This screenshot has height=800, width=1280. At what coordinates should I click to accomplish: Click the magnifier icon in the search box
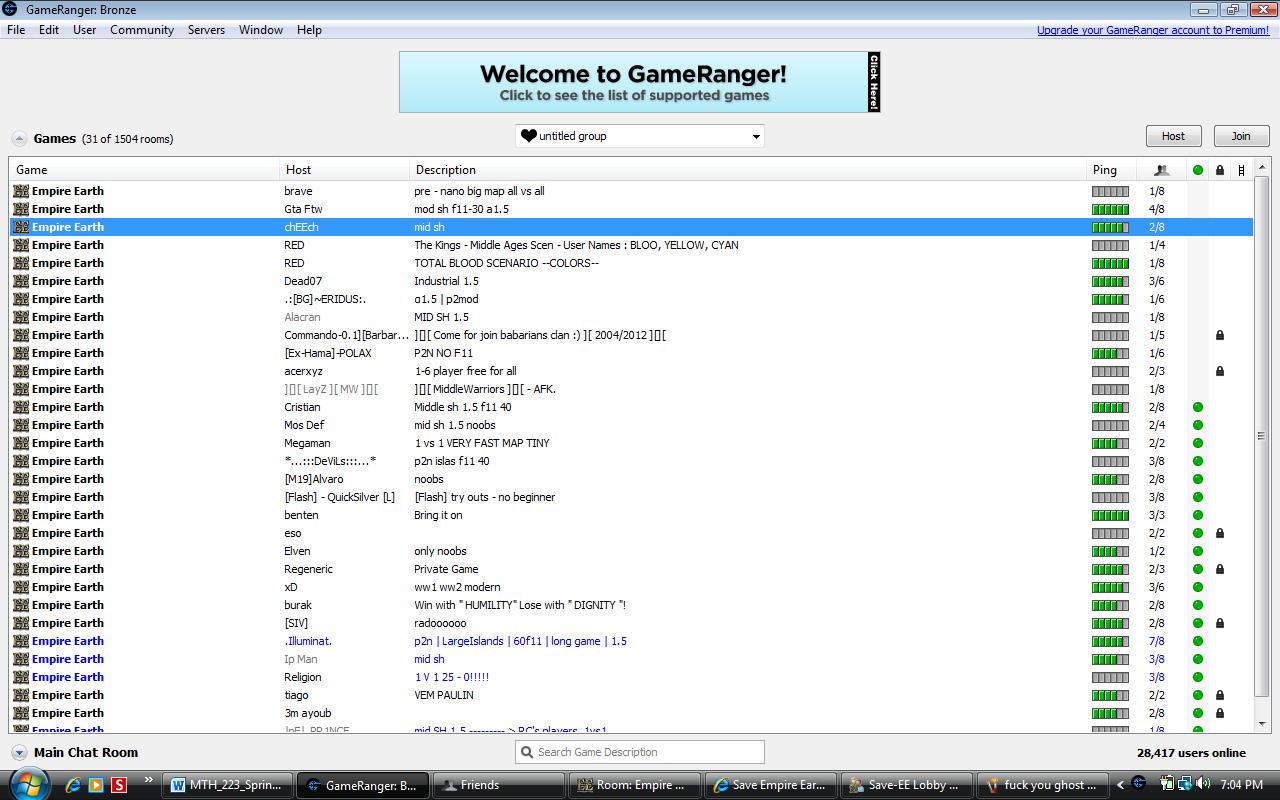point(526,752)
